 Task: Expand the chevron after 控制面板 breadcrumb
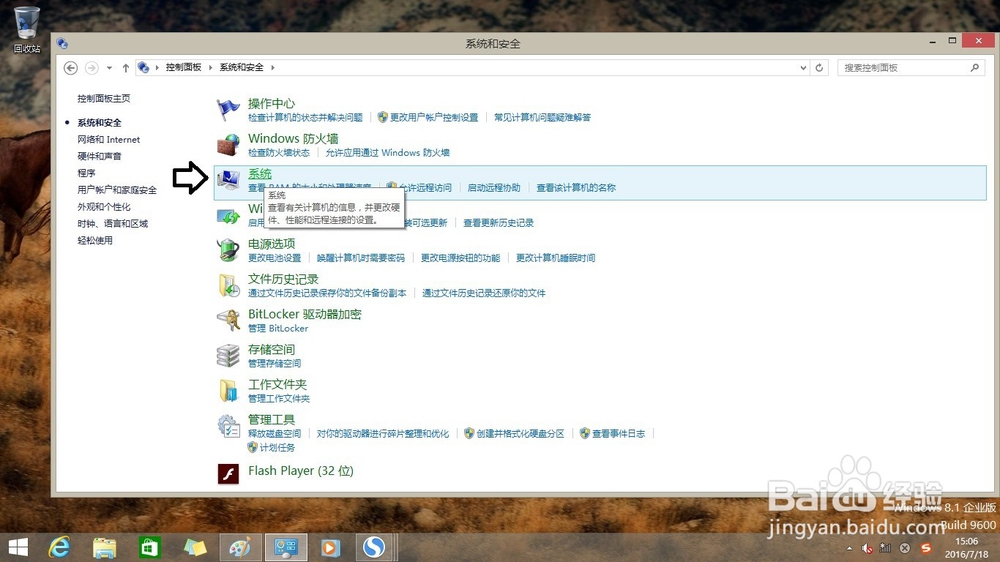point(210,68)
